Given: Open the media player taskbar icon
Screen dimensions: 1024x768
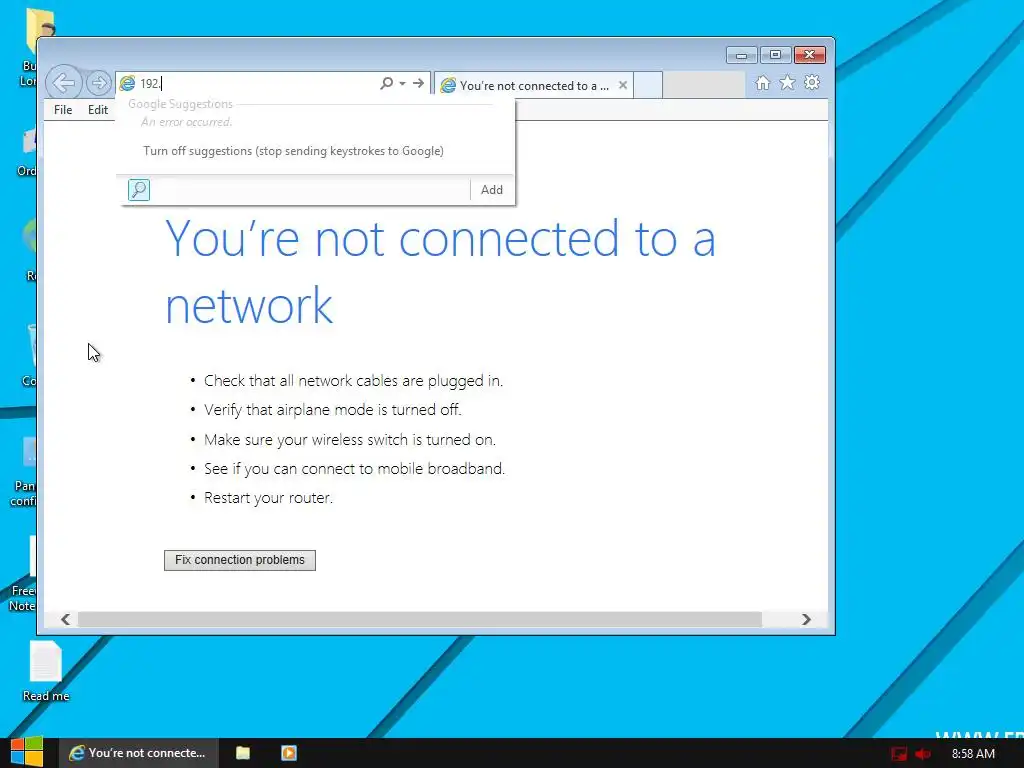Looking at the screenshot, I should click(x=289, y=753).
